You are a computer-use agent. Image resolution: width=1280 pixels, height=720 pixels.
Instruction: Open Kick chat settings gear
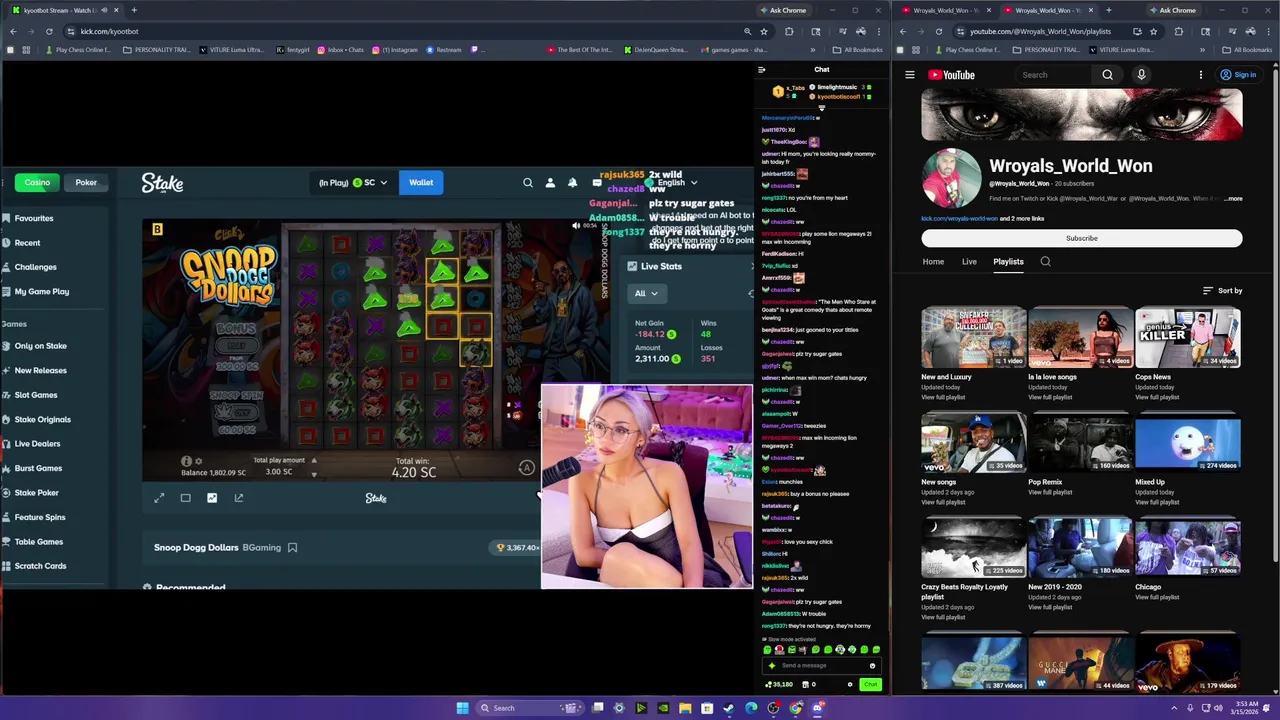[x=850, y=685]
